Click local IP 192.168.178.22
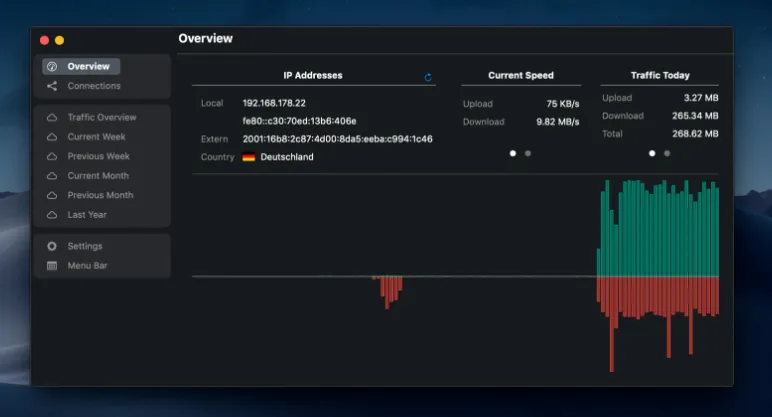 [274, 103]
